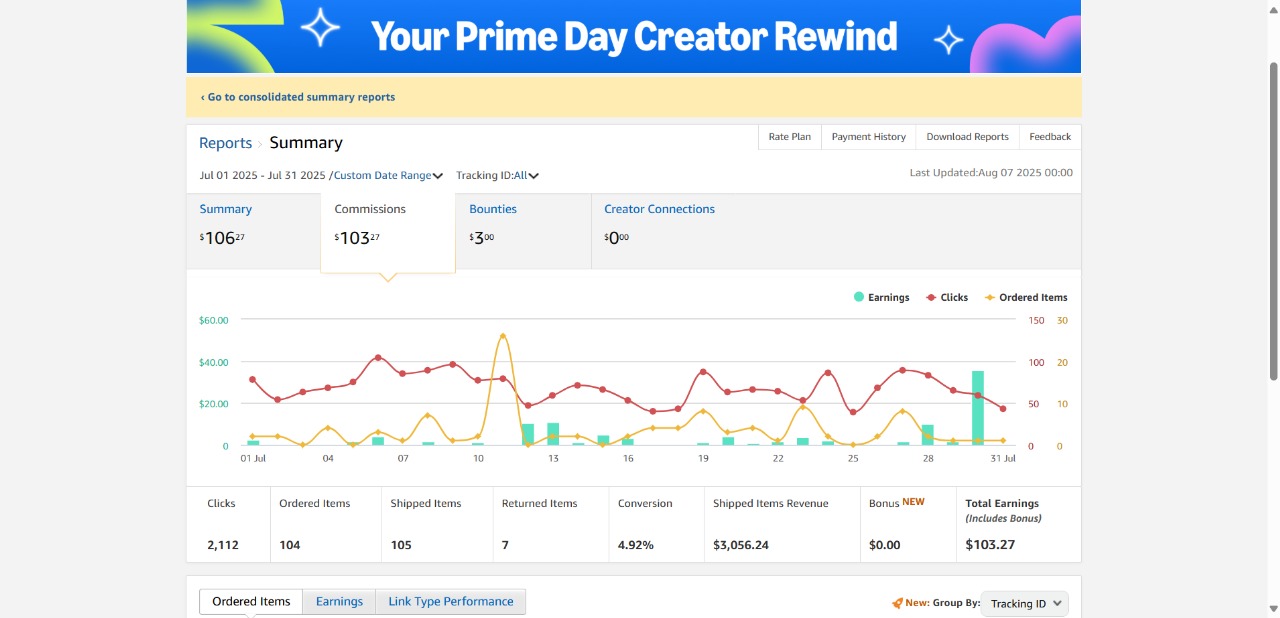Open the Custom Date Range dropdown

(x=388, y=176)
